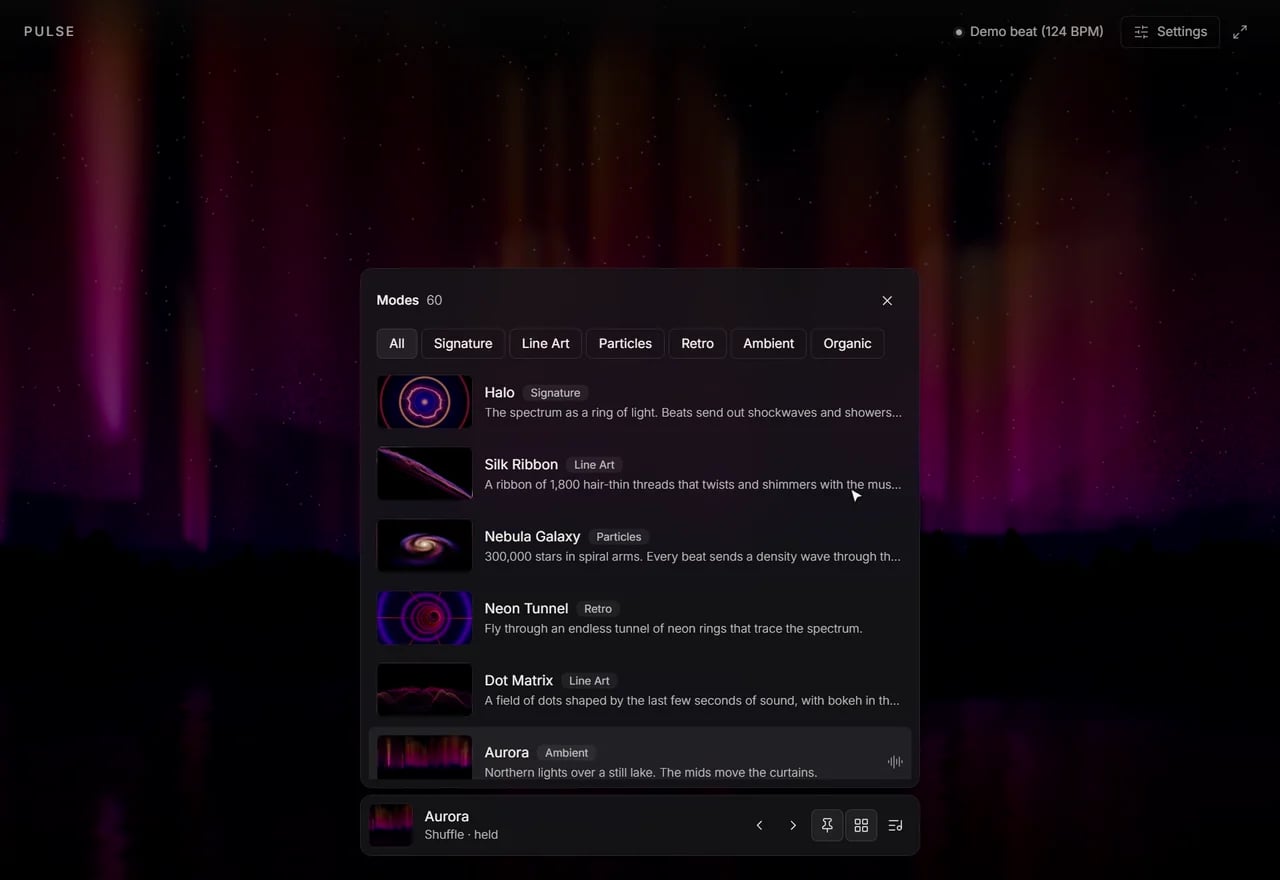Filter modes by Ambient

point(769,343)
